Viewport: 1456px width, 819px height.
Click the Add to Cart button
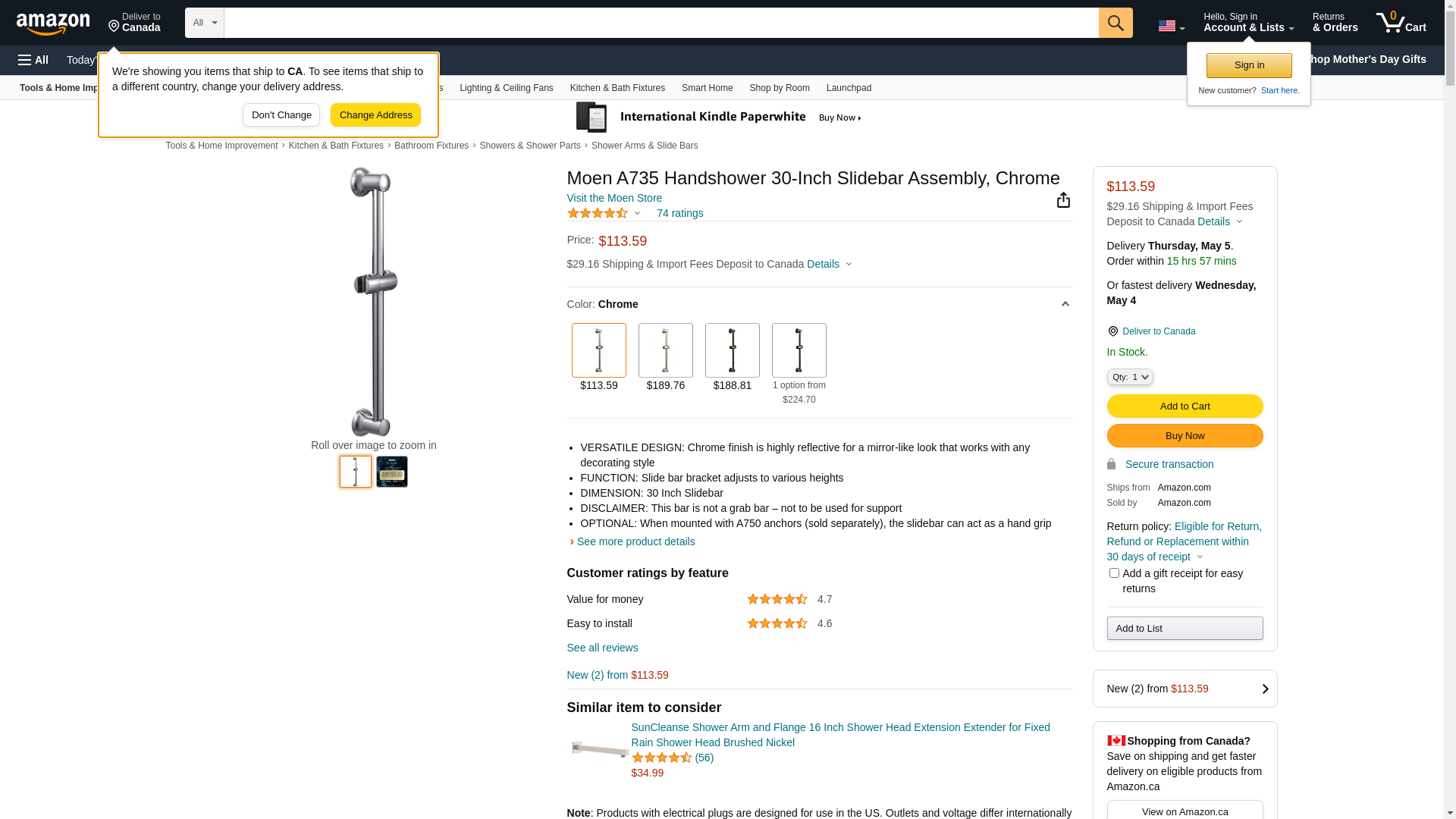[1185, 406]
